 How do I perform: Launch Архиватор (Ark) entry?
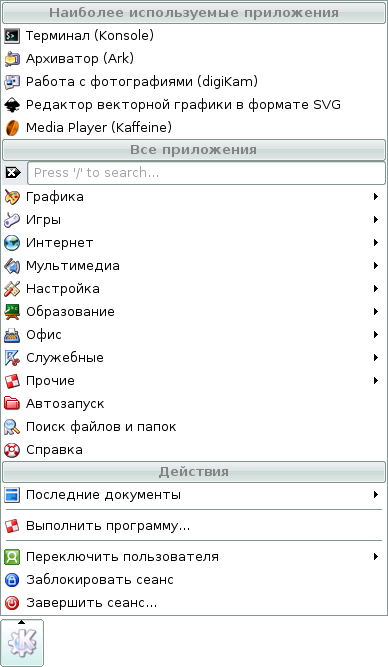[194, 59]
